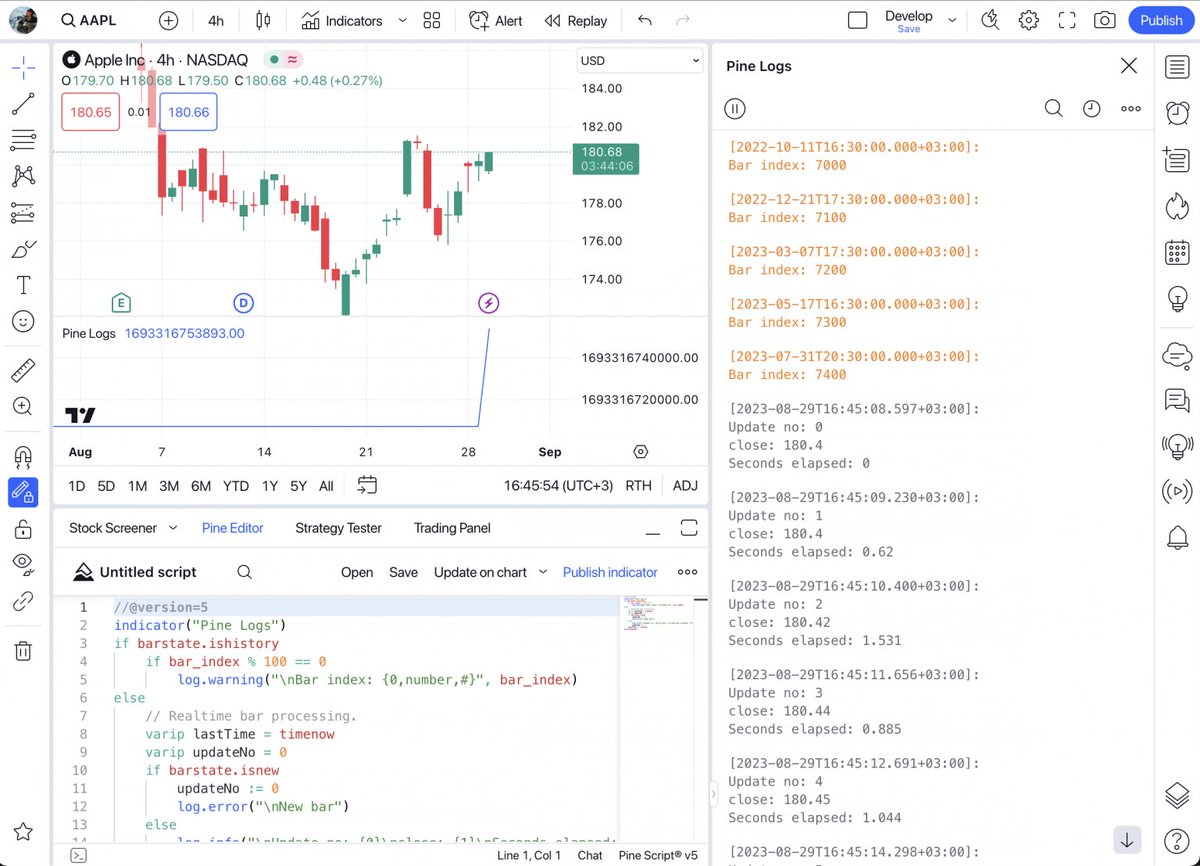Expand the Stock Screener dropdown arrow
Viewport: 1200px width, 866px height.
[173, 527]
